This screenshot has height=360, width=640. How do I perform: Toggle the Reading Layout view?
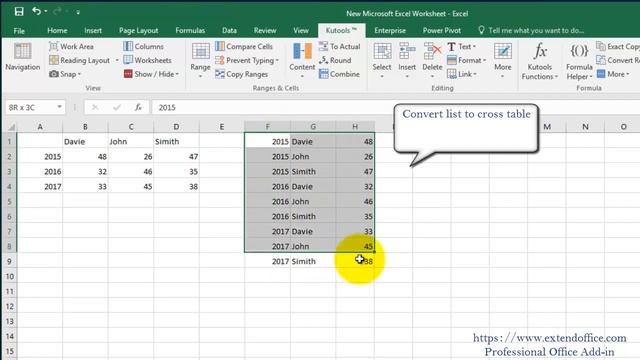coord(80,60)
